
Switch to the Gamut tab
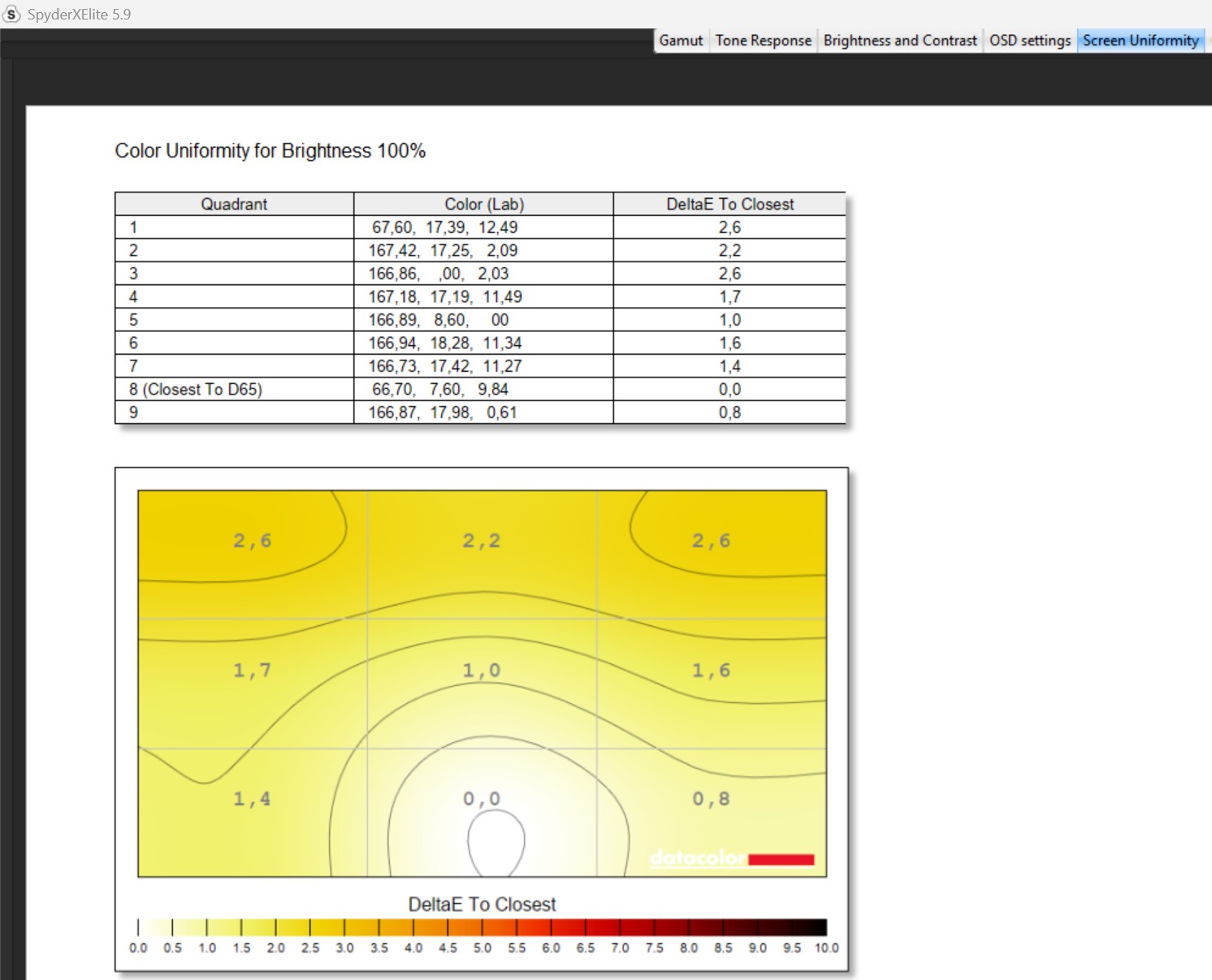click(681, 41)
